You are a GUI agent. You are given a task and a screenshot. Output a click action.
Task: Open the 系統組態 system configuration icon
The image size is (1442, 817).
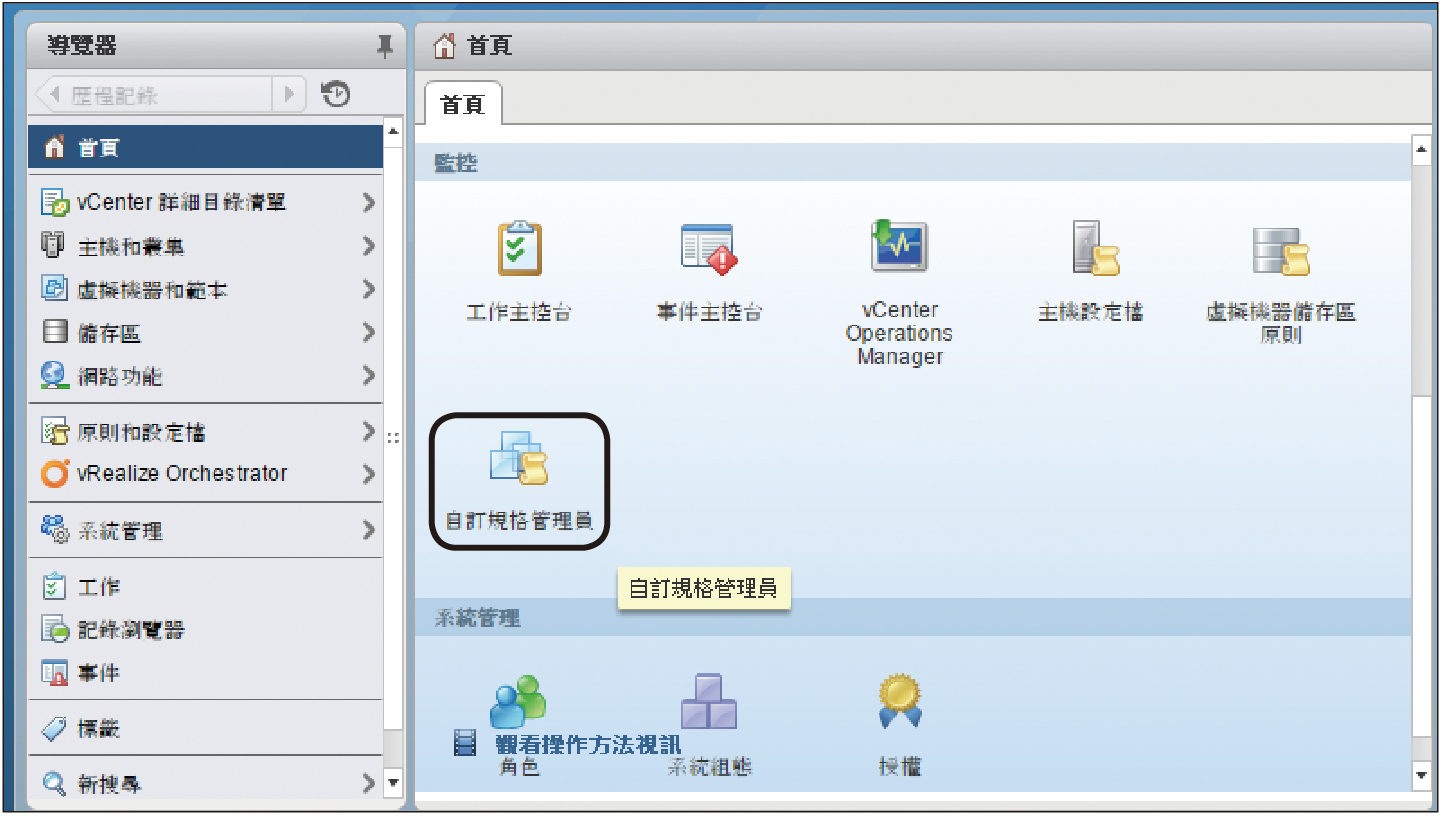[x=709, y=701]
